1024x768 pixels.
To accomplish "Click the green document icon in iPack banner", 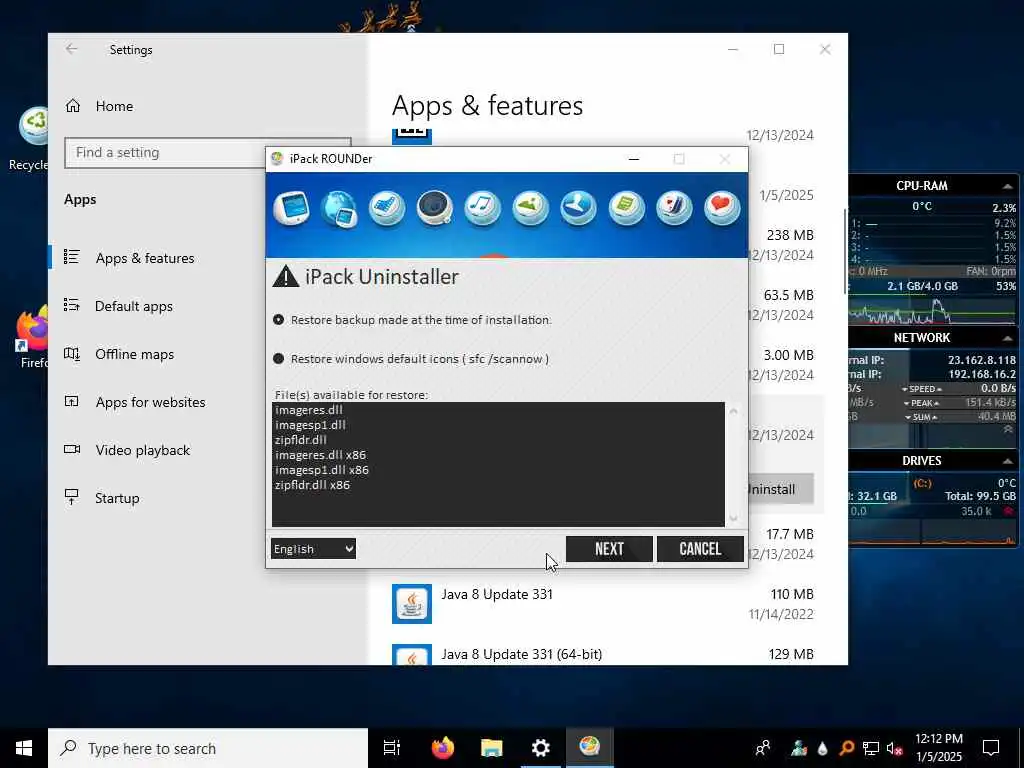I will pos(626,208).
